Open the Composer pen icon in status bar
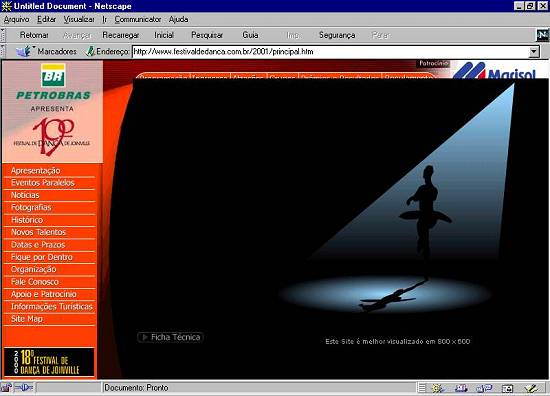This screenshot has width=550, height=396. tap(532, 388)
